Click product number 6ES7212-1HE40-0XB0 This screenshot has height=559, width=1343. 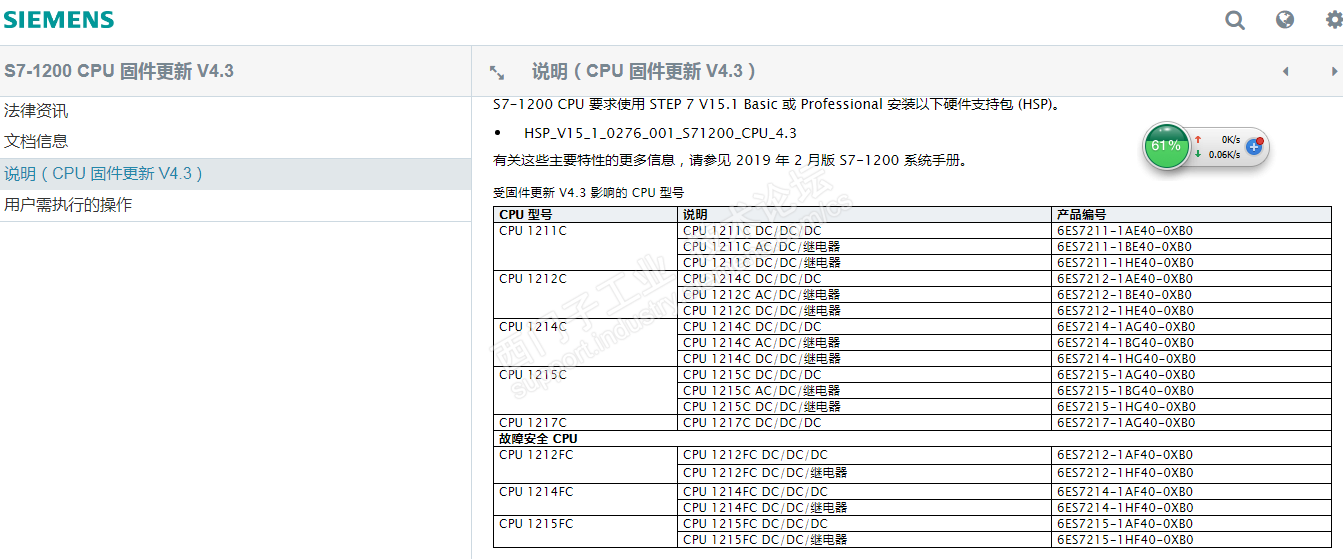(1125, 311)
